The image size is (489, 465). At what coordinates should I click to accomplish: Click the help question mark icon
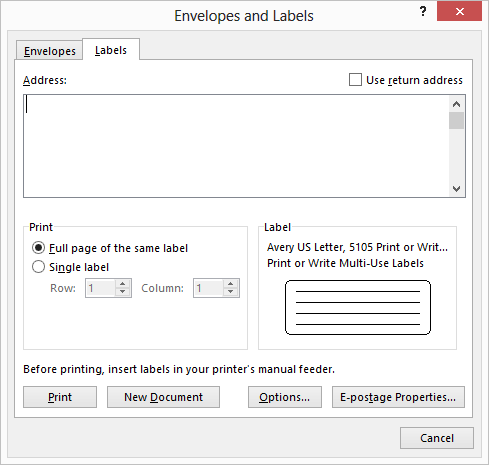click(423, 12)
